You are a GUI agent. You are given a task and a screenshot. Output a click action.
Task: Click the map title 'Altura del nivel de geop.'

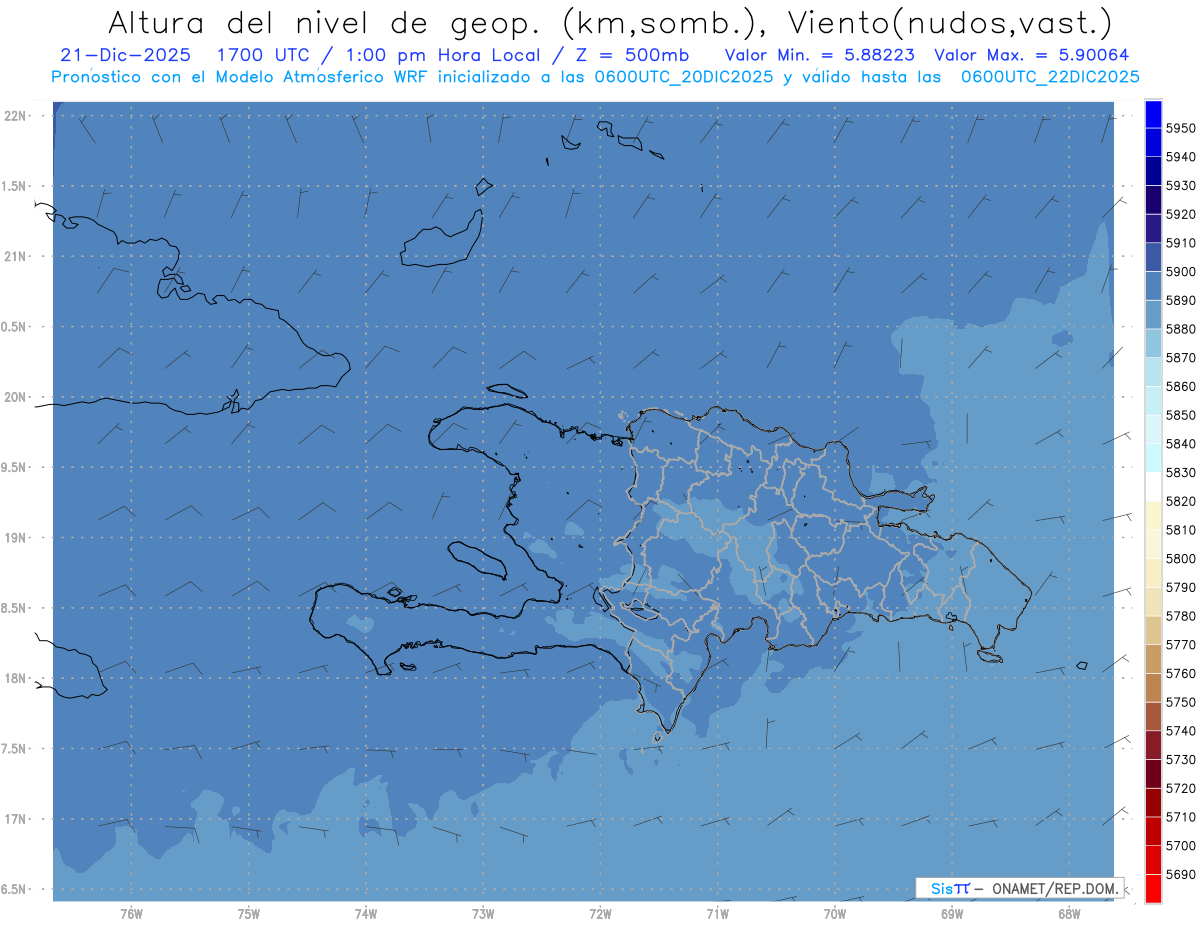pos(326,22)
